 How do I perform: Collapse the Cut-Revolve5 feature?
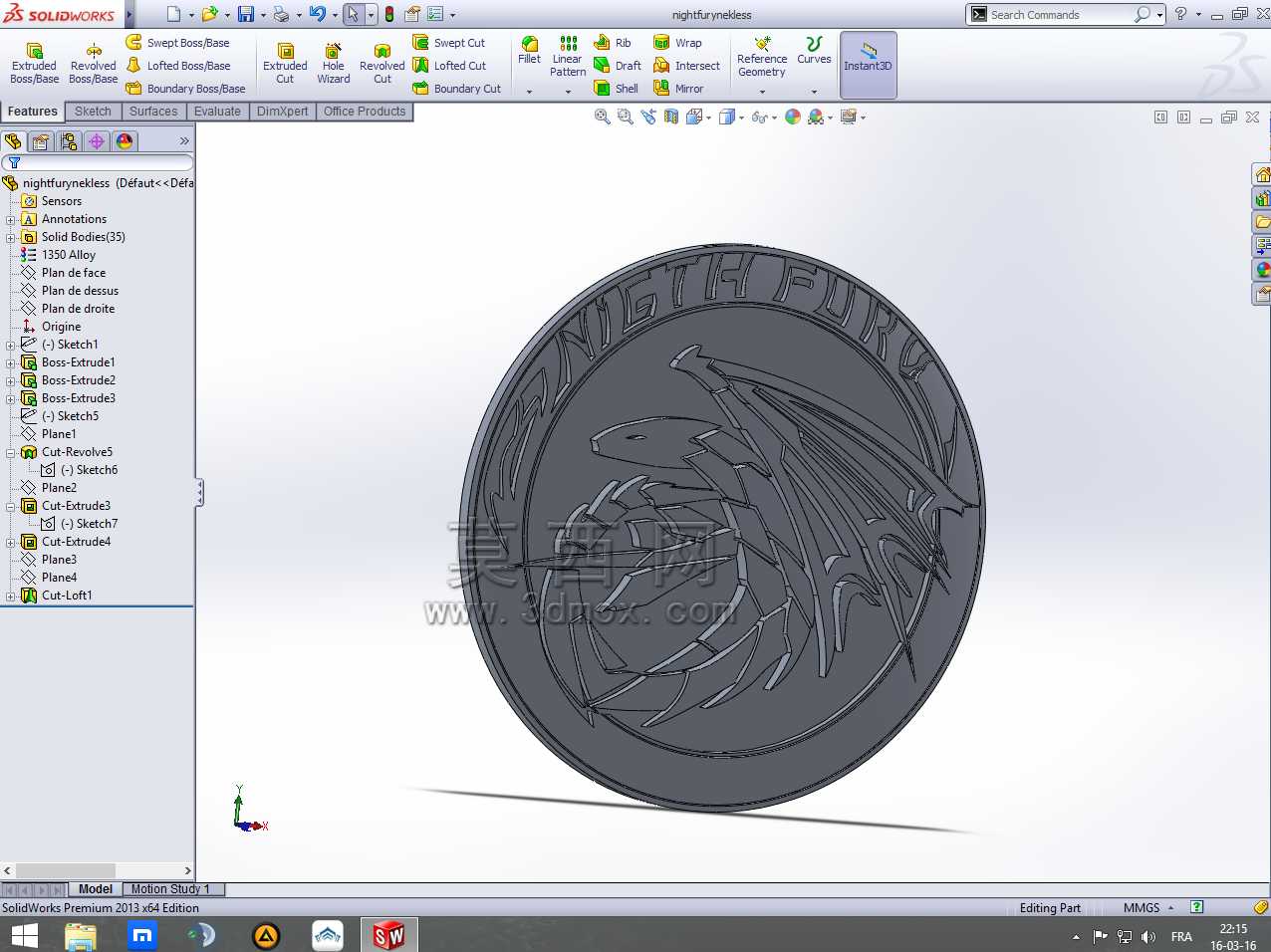point(11,452)
